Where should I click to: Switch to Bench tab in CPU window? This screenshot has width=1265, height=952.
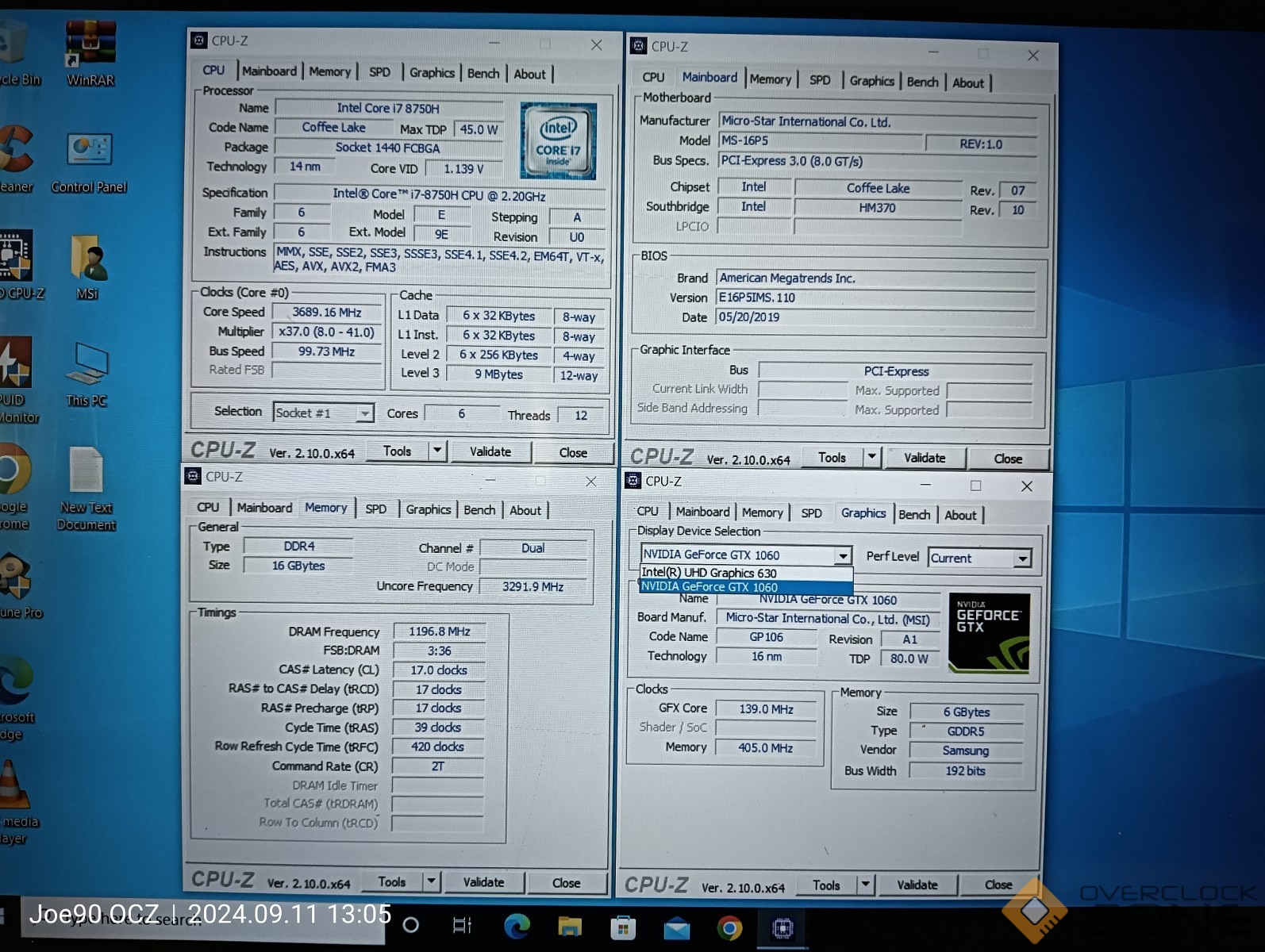(x=483, y=74)
